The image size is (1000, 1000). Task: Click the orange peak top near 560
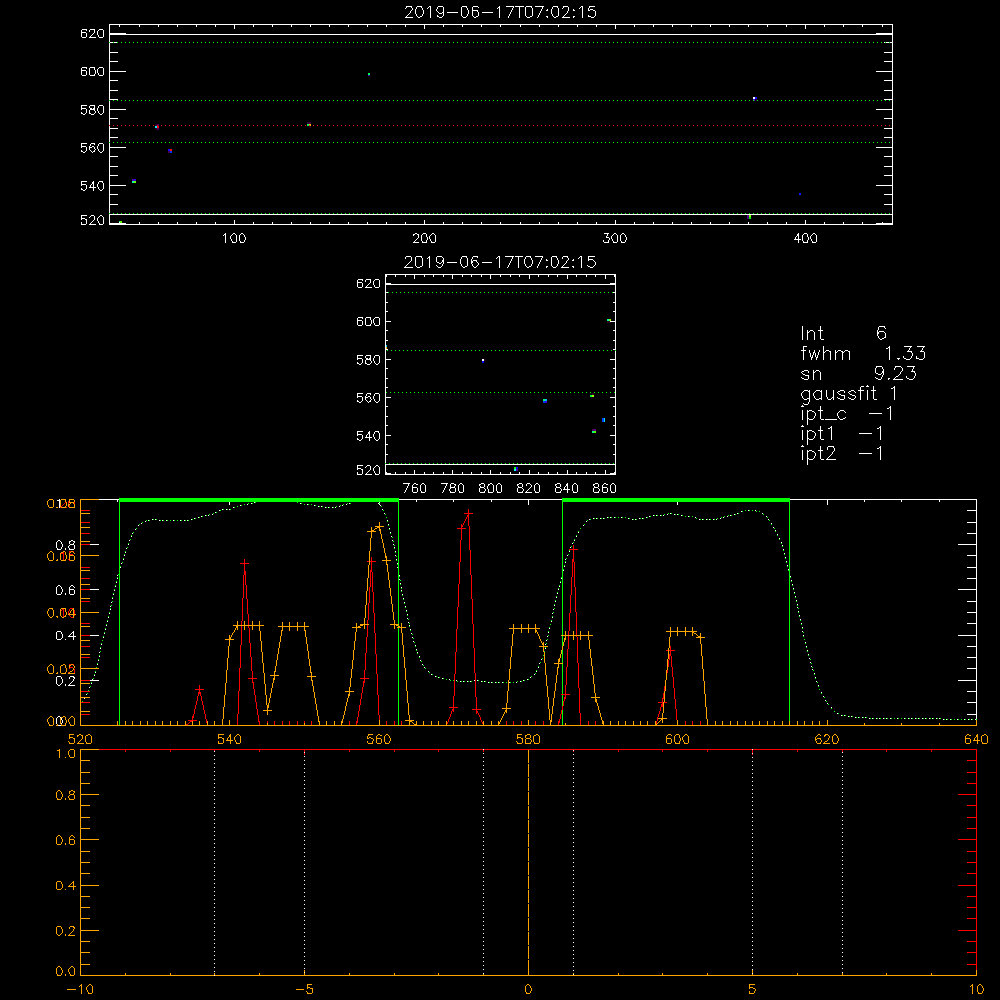pos(379,527)
